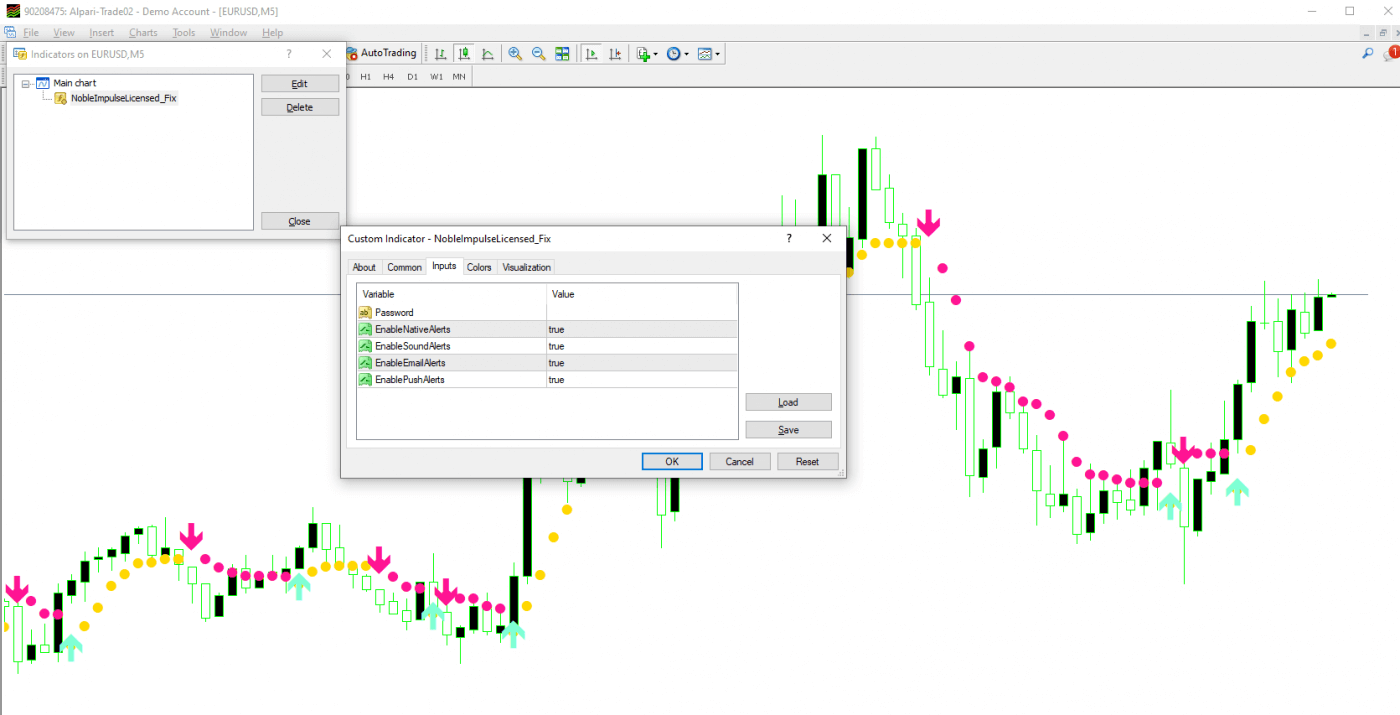Open the Periods dropdown arrow
This screenshot has height=715, width=1400.
point(688,53)
